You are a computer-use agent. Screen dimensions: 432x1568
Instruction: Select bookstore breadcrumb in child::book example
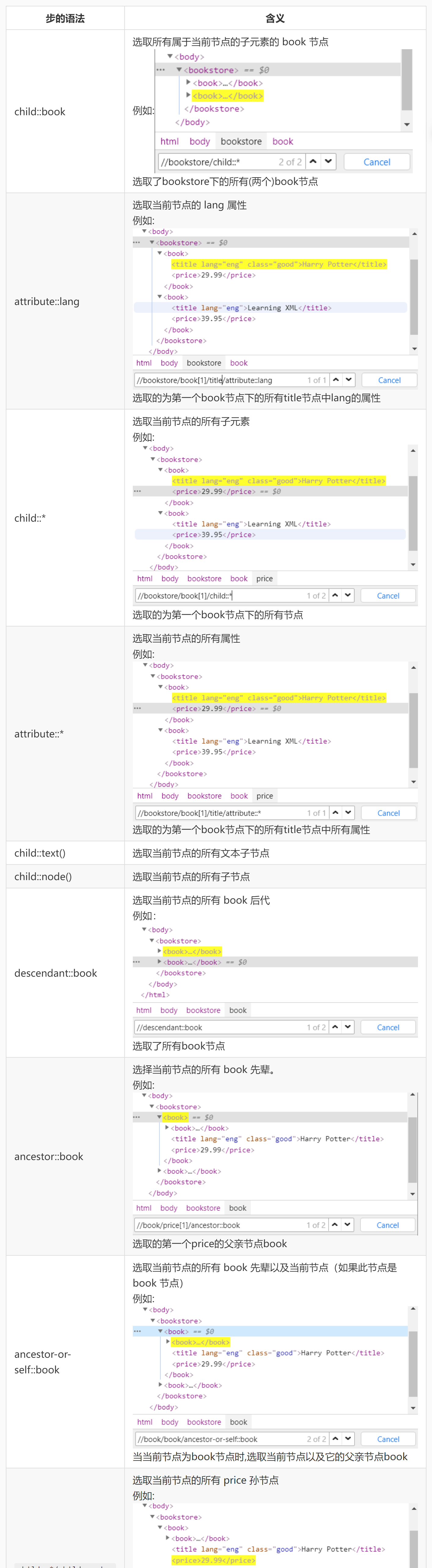tap(241, 141)
